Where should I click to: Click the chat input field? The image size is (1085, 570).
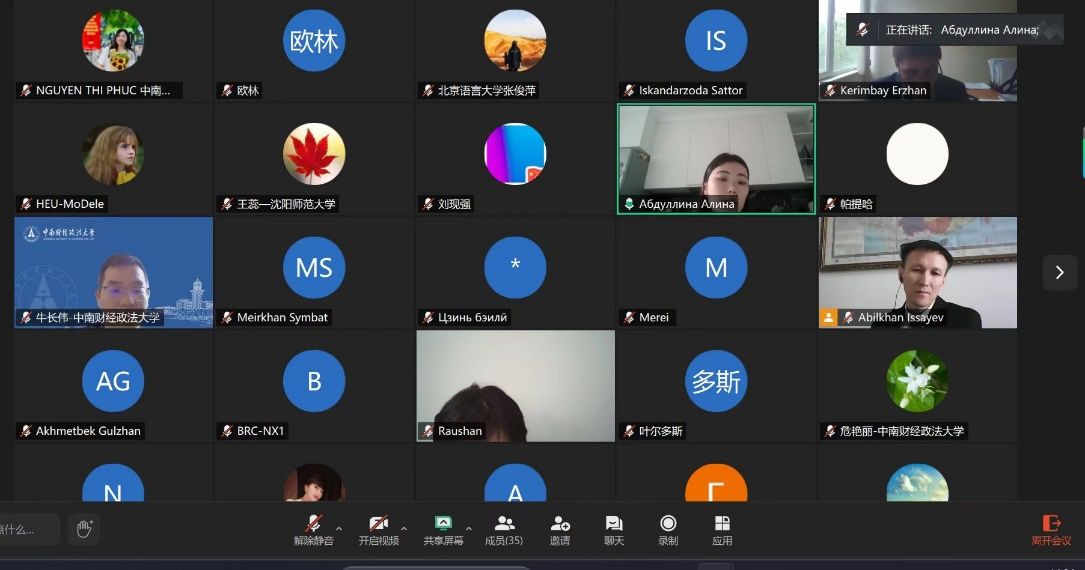(x=28, y=529)
